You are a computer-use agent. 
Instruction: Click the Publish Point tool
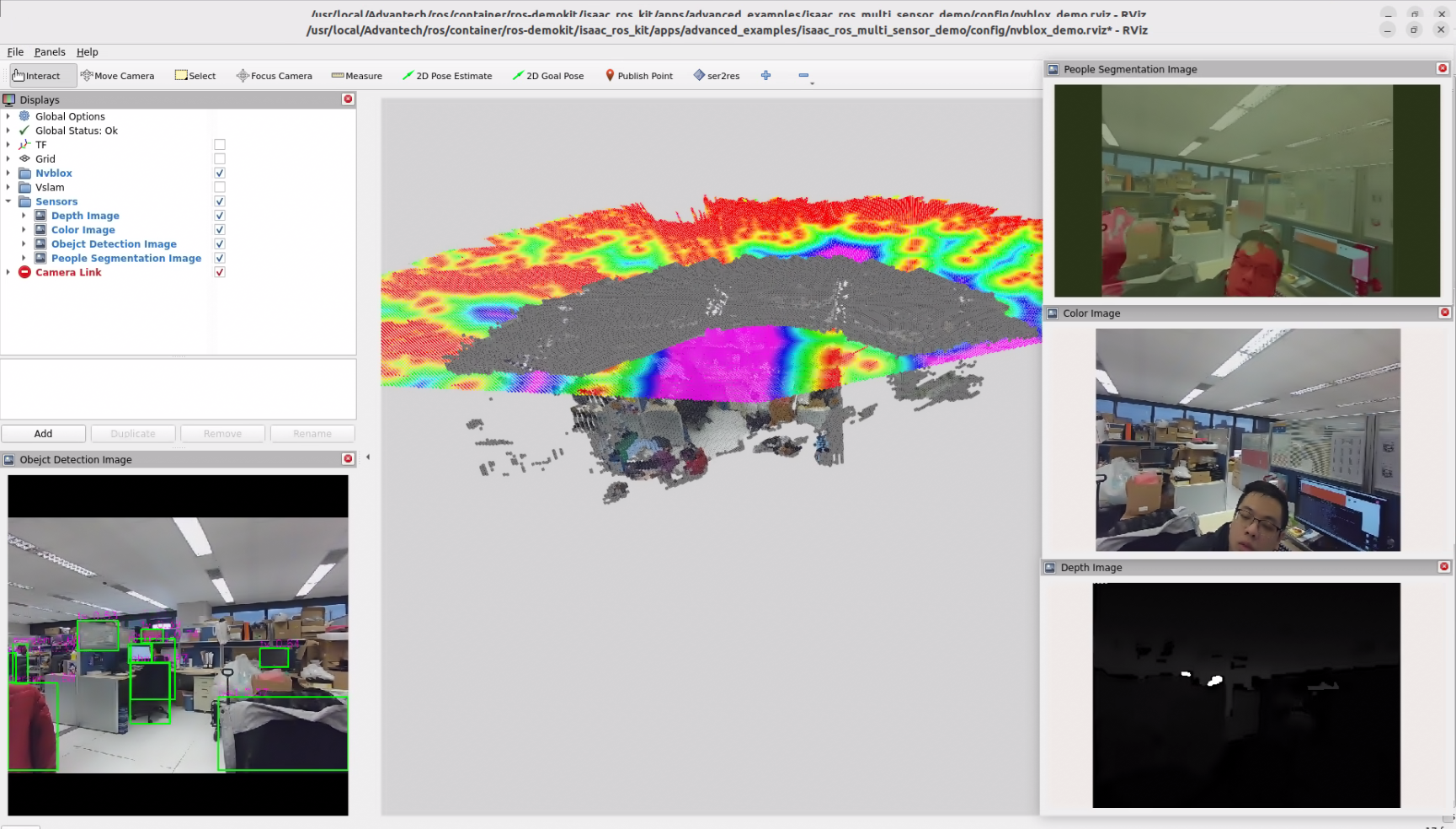[x=638, y=76]
